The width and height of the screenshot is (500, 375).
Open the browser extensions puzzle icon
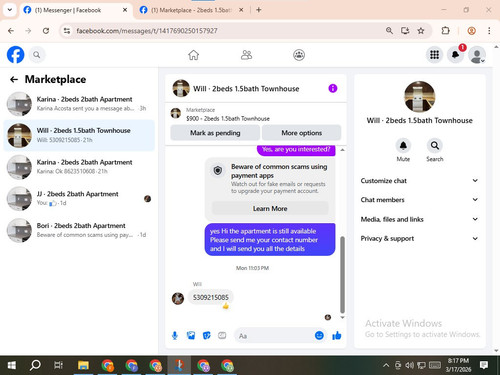pos(445,31)
